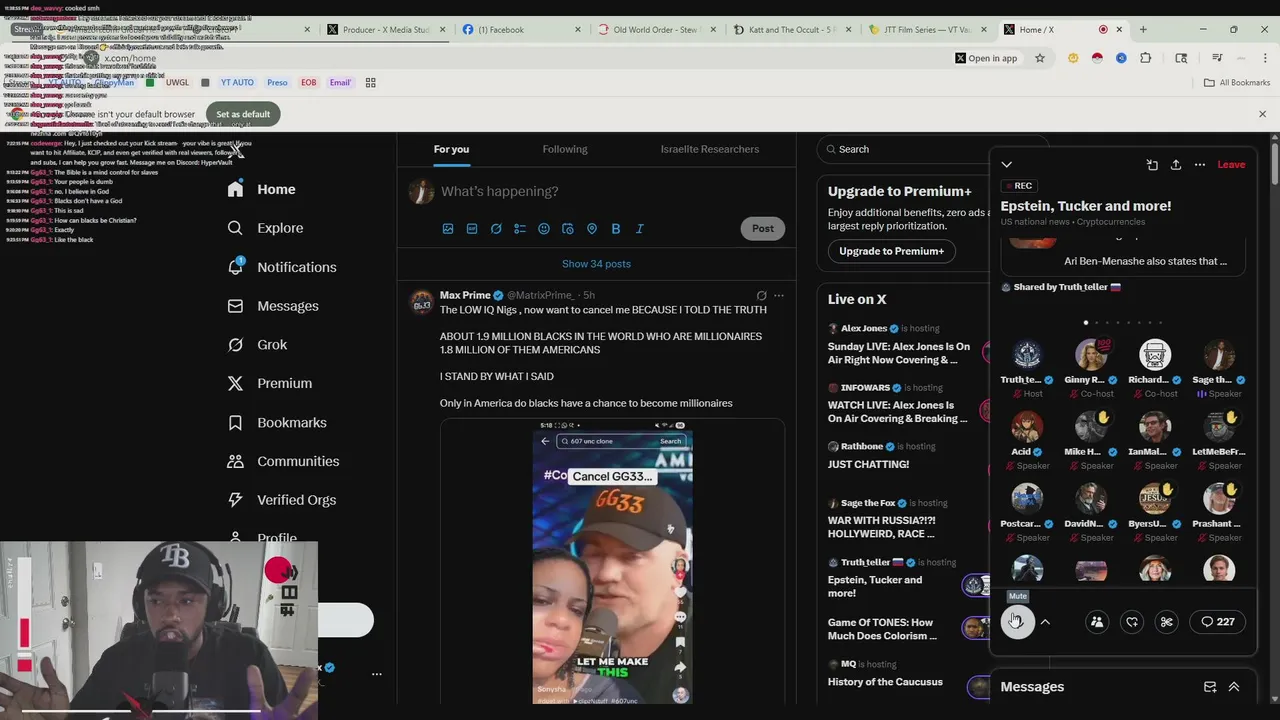Open Explore in the X sidebar
The image size is (1280, 720).
pyautogui.click(x=266, y=228)
